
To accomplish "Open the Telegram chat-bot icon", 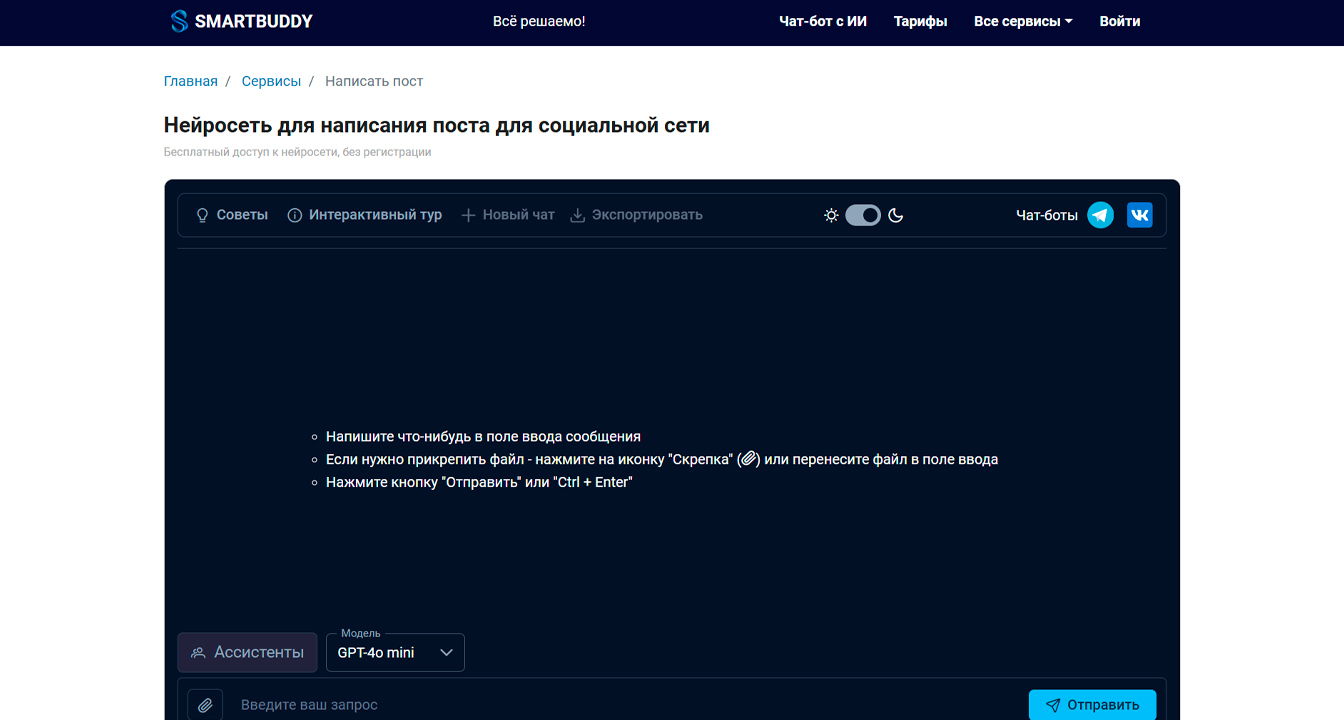I will [1100, 215].
